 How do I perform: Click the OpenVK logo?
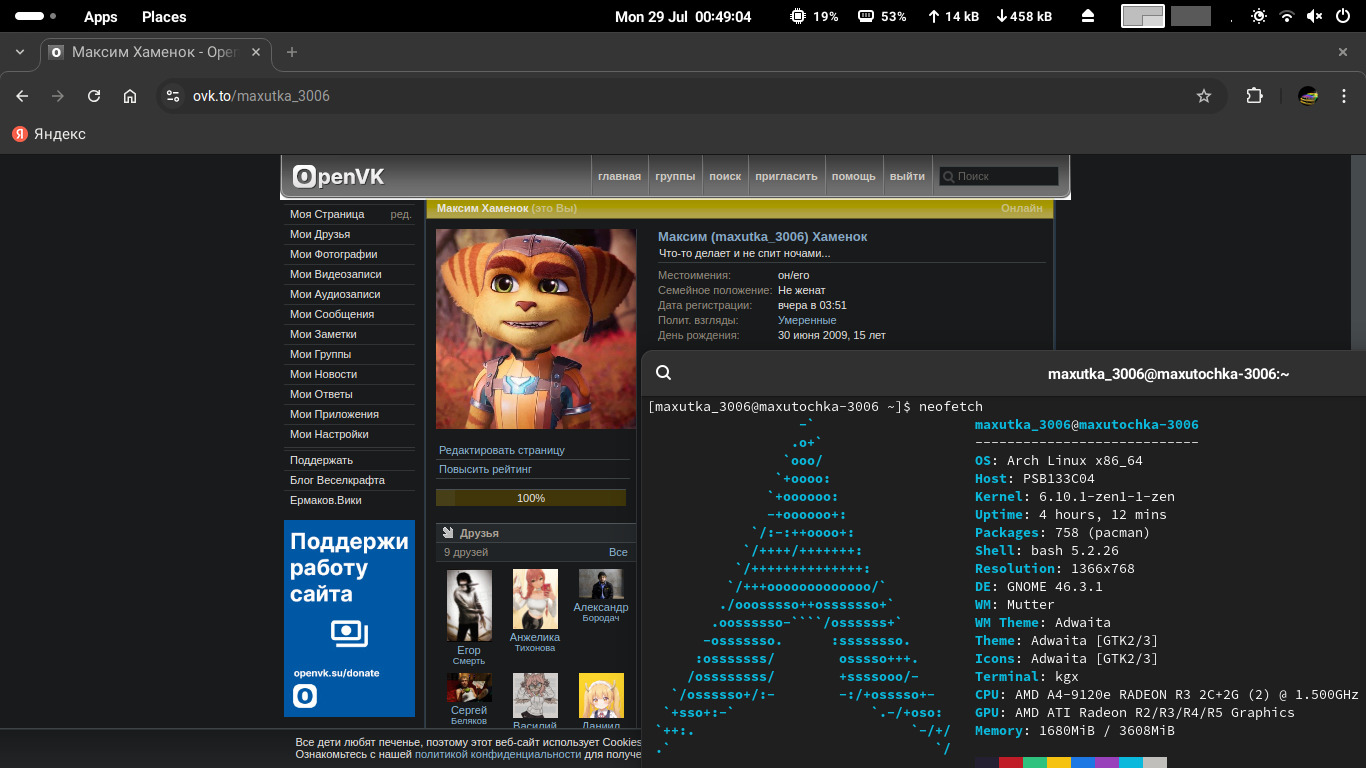(x=338, y=177)
